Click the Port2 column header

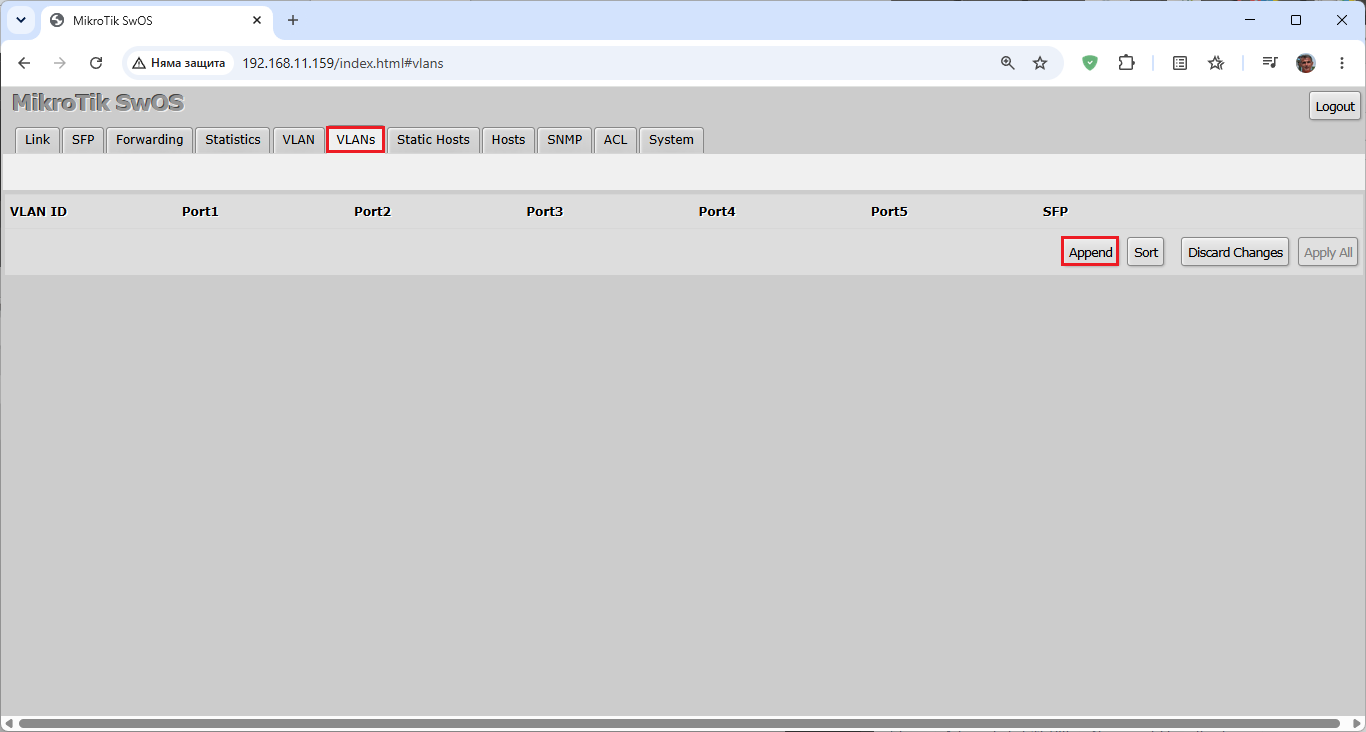pyautogui.click(x=372, y=212)
